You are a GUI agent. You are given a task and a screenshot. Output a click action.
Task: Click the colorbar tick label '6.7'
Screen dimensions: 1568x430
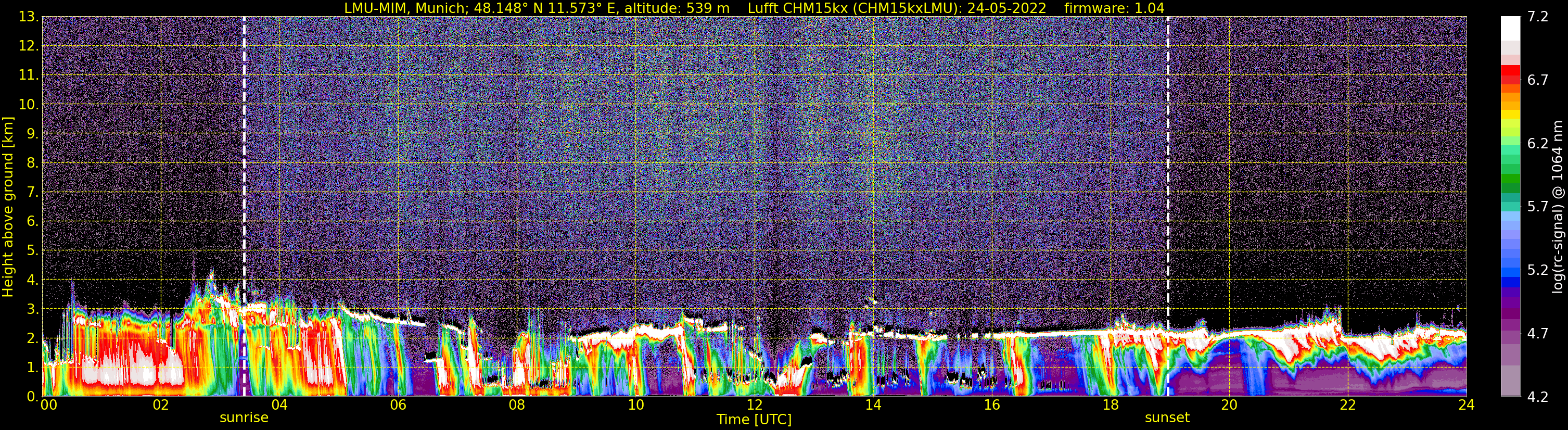1538,80
